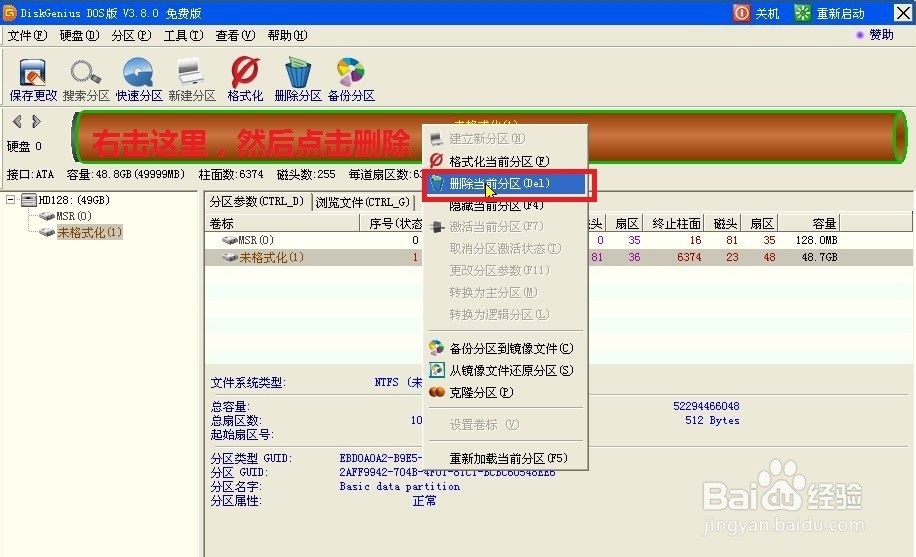The height and width of the screenshot is (557, 916).
Task: Click the restore icon beside 从镜像文件还原分区
Action: pyautogui.click(x=436, y=370)
